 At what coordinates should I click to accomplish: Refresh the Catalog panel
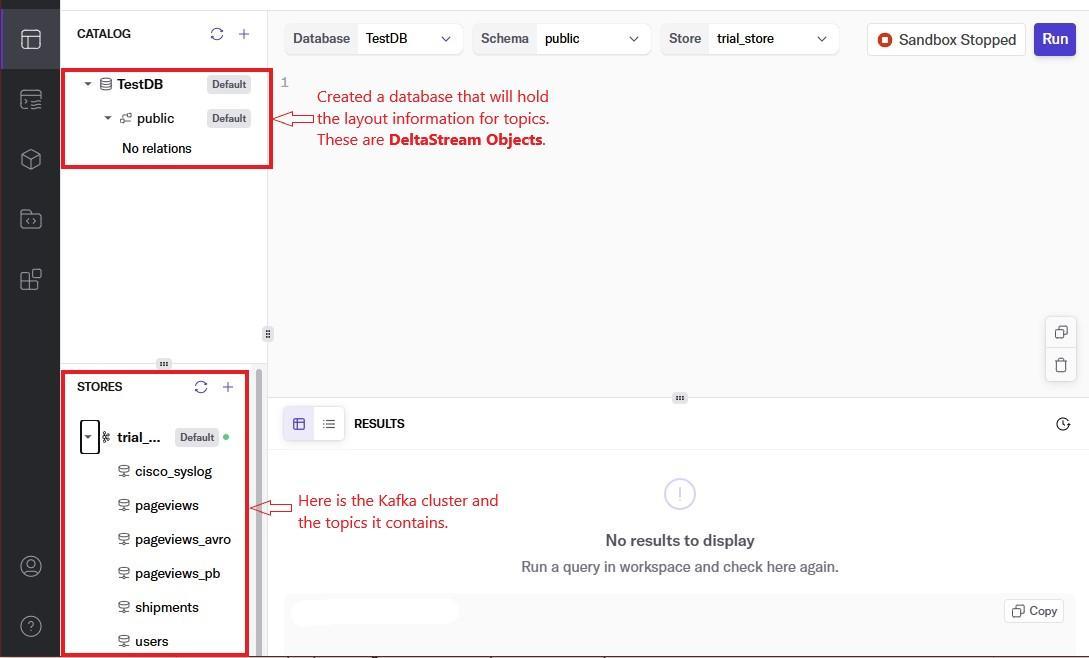217,33
